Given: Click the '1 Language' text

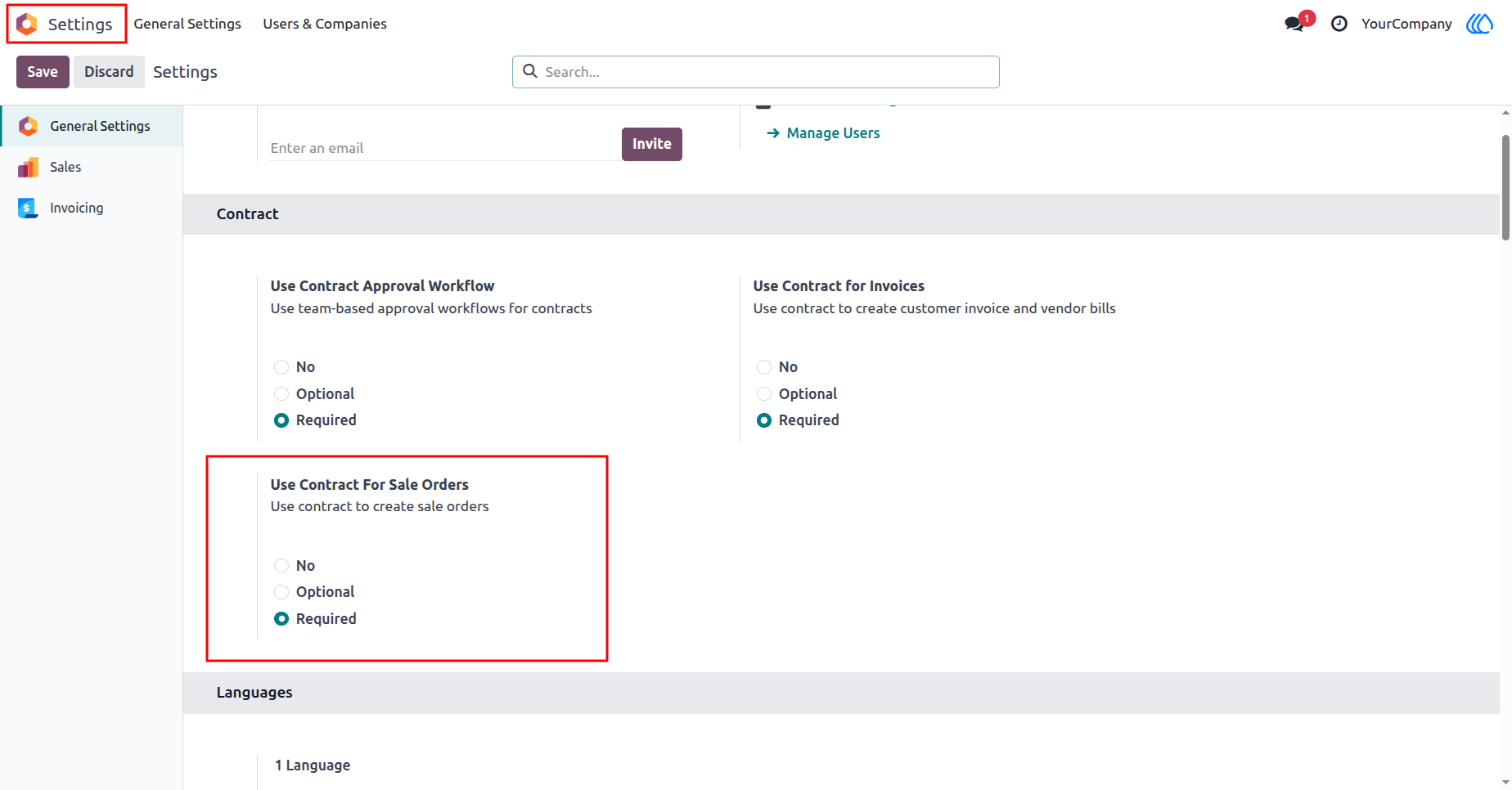Looking at the screenshot, I should pos(313,765).
